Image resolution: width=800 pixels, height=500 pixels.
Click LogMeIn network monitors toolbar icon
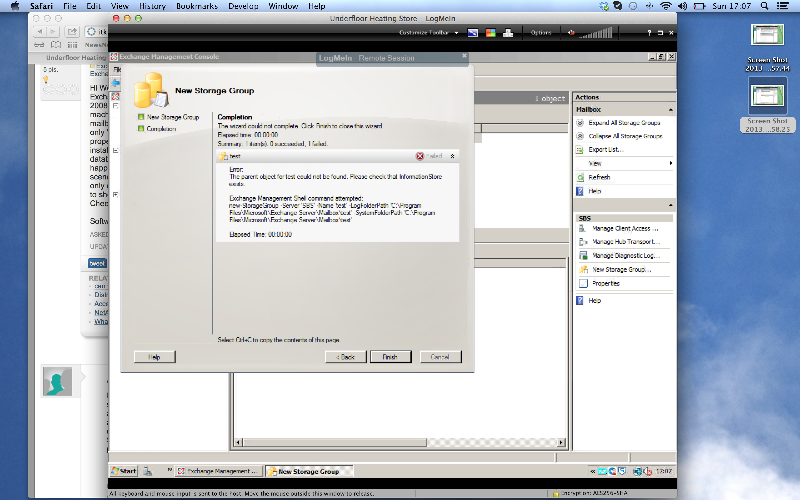coord(508,33)
